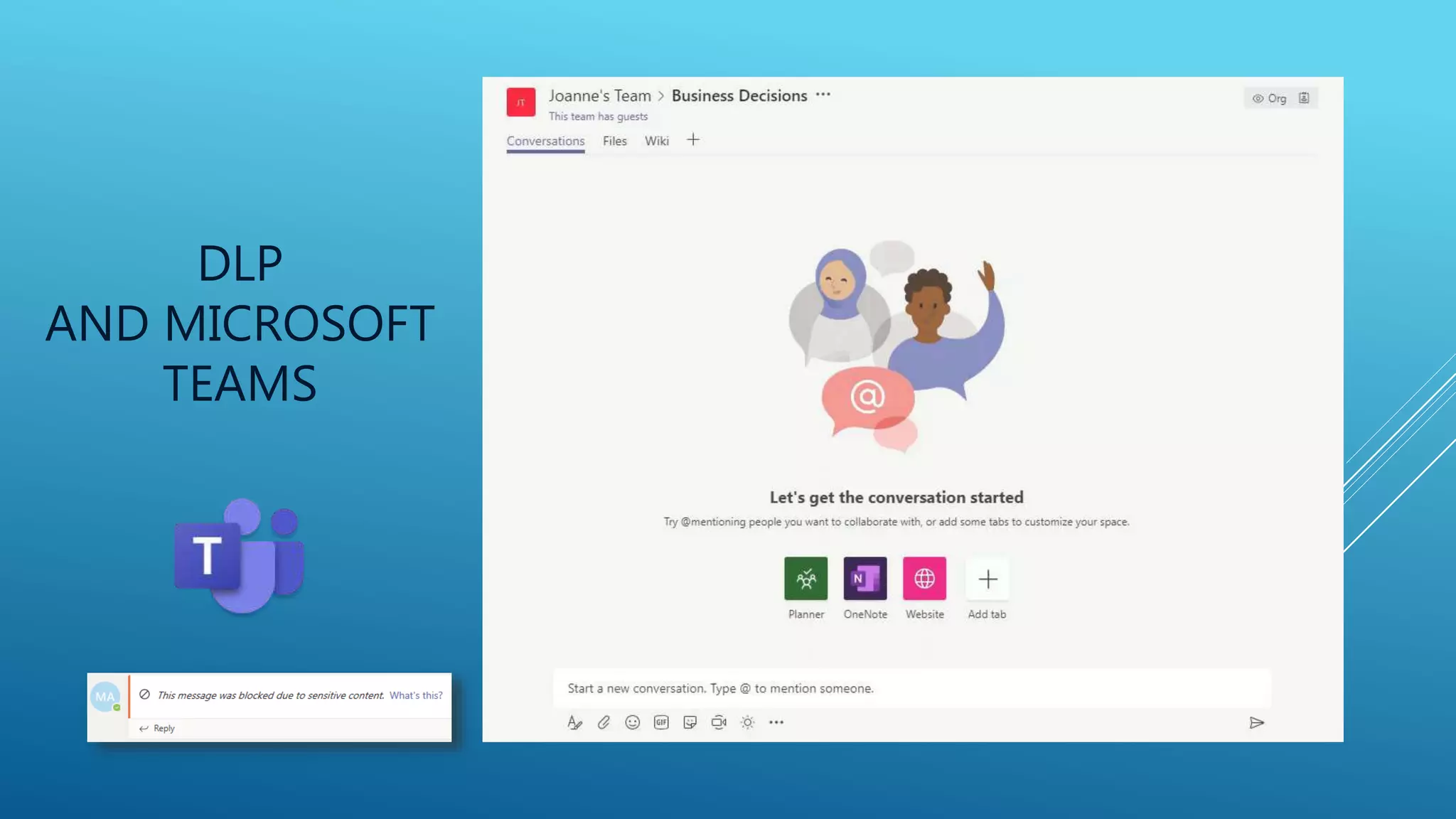The image size is (1456, 819).
Task: Switch to the Conversations tab
Action: coord(545,141)
